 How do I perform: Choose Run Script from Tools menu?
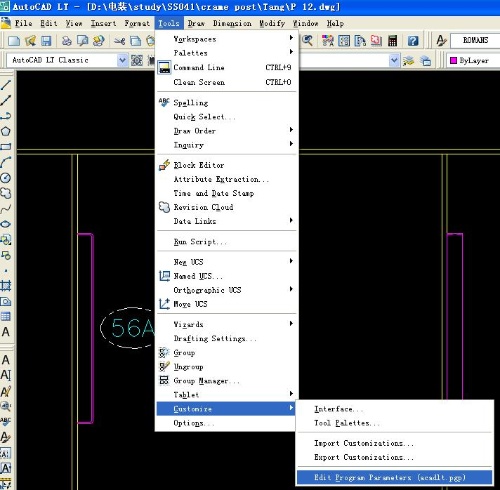227,242
